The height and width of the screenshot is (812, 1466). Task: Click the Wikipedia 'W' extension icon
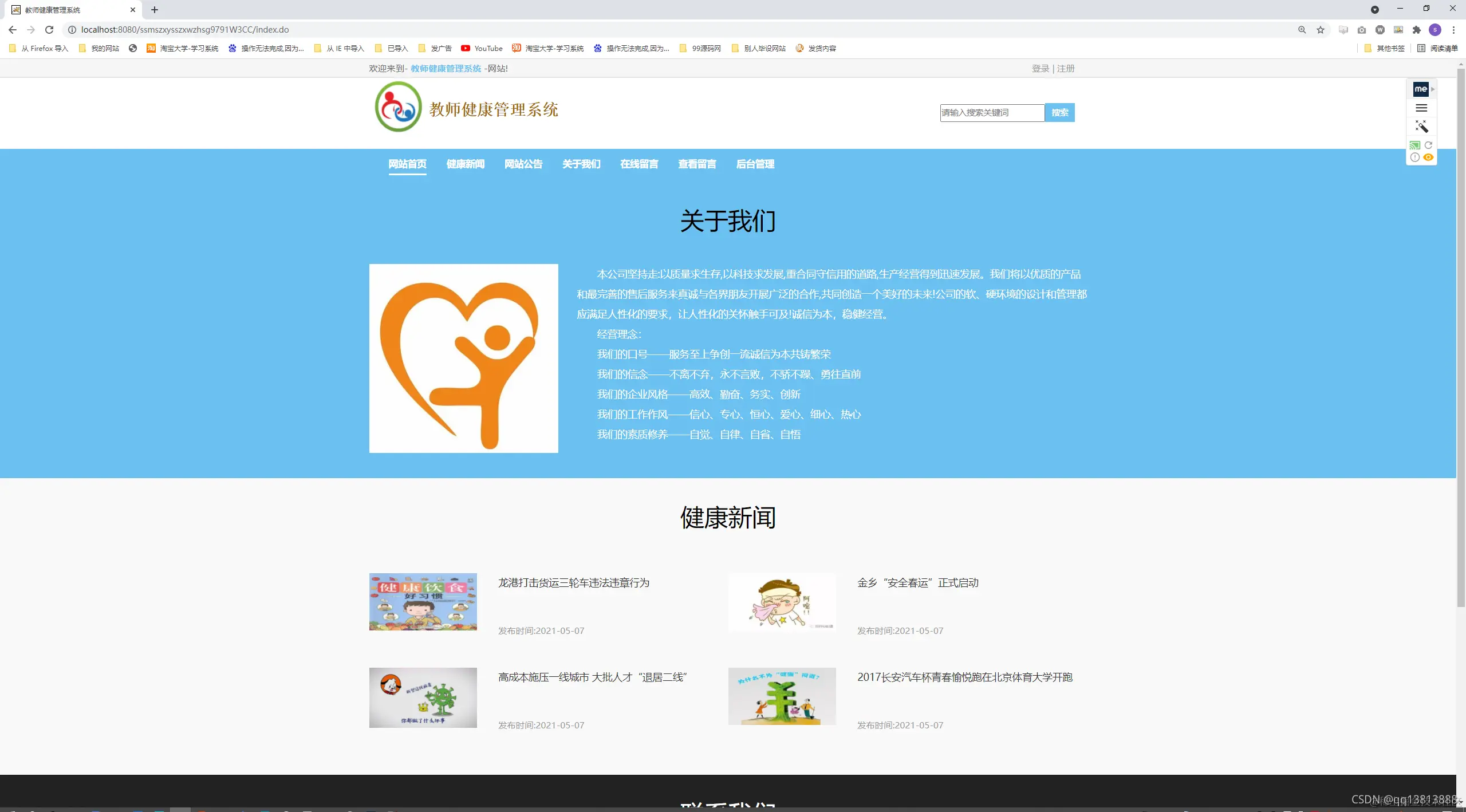pos(1380,30)
